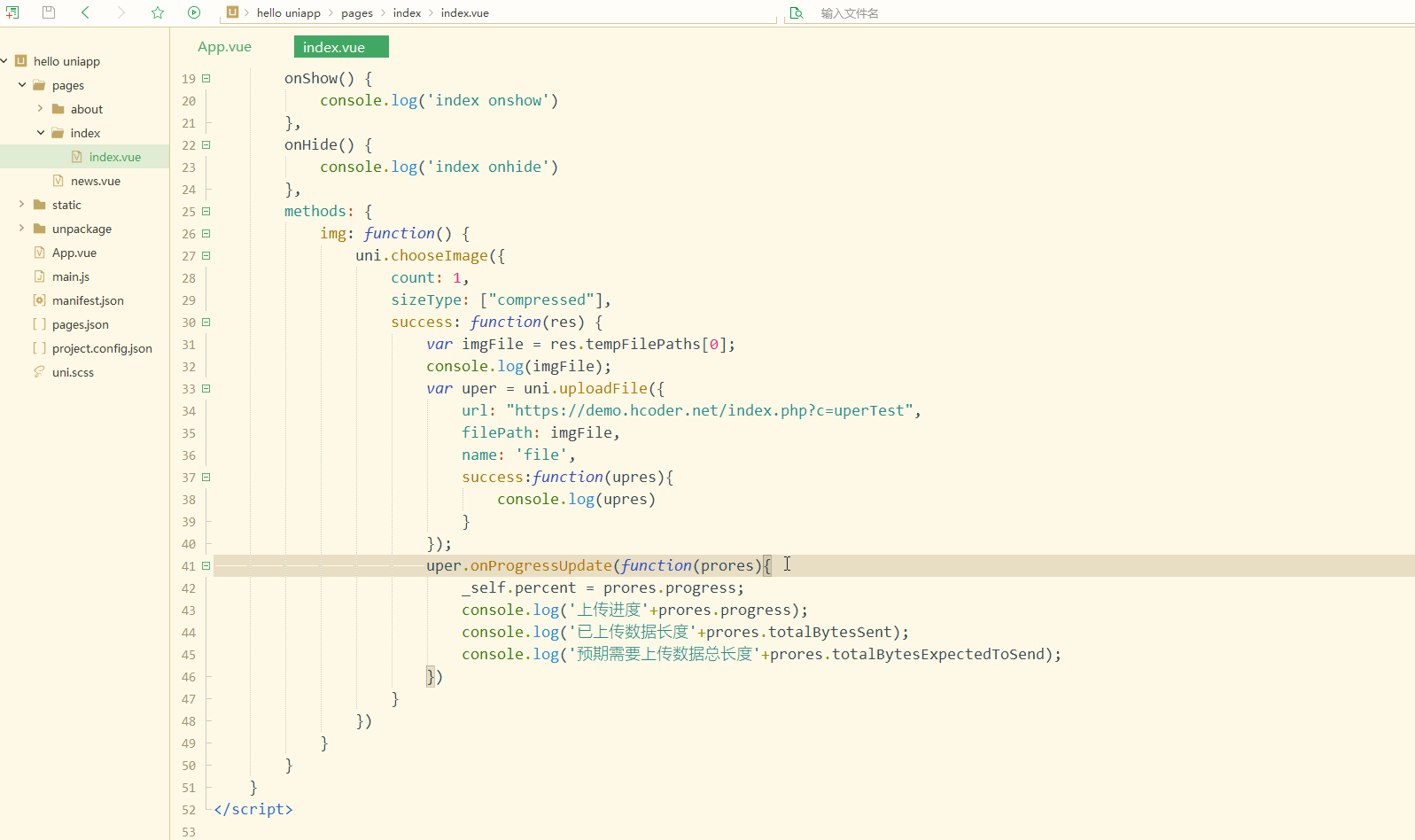Screen dimensions: 1415x840
Task: Click 'hello uniapp' in the breadcrumb
Action: point(289,13)
